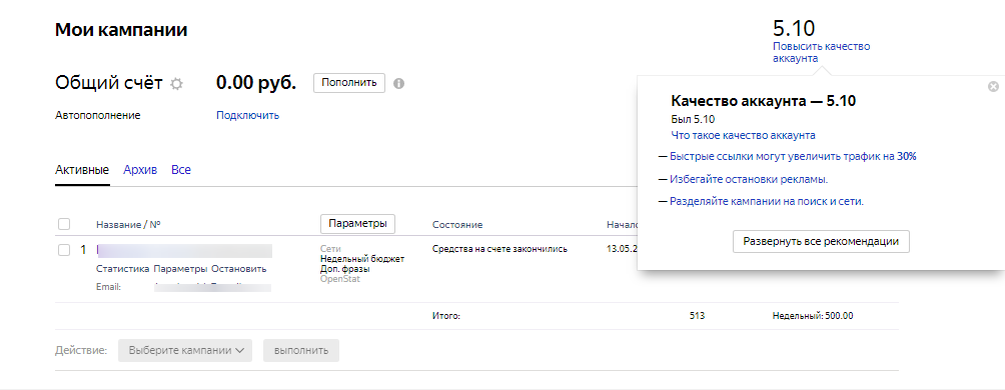This screenshot has height=390, width=1005.
Task: Click the total value 513
Action: point(697,316)
